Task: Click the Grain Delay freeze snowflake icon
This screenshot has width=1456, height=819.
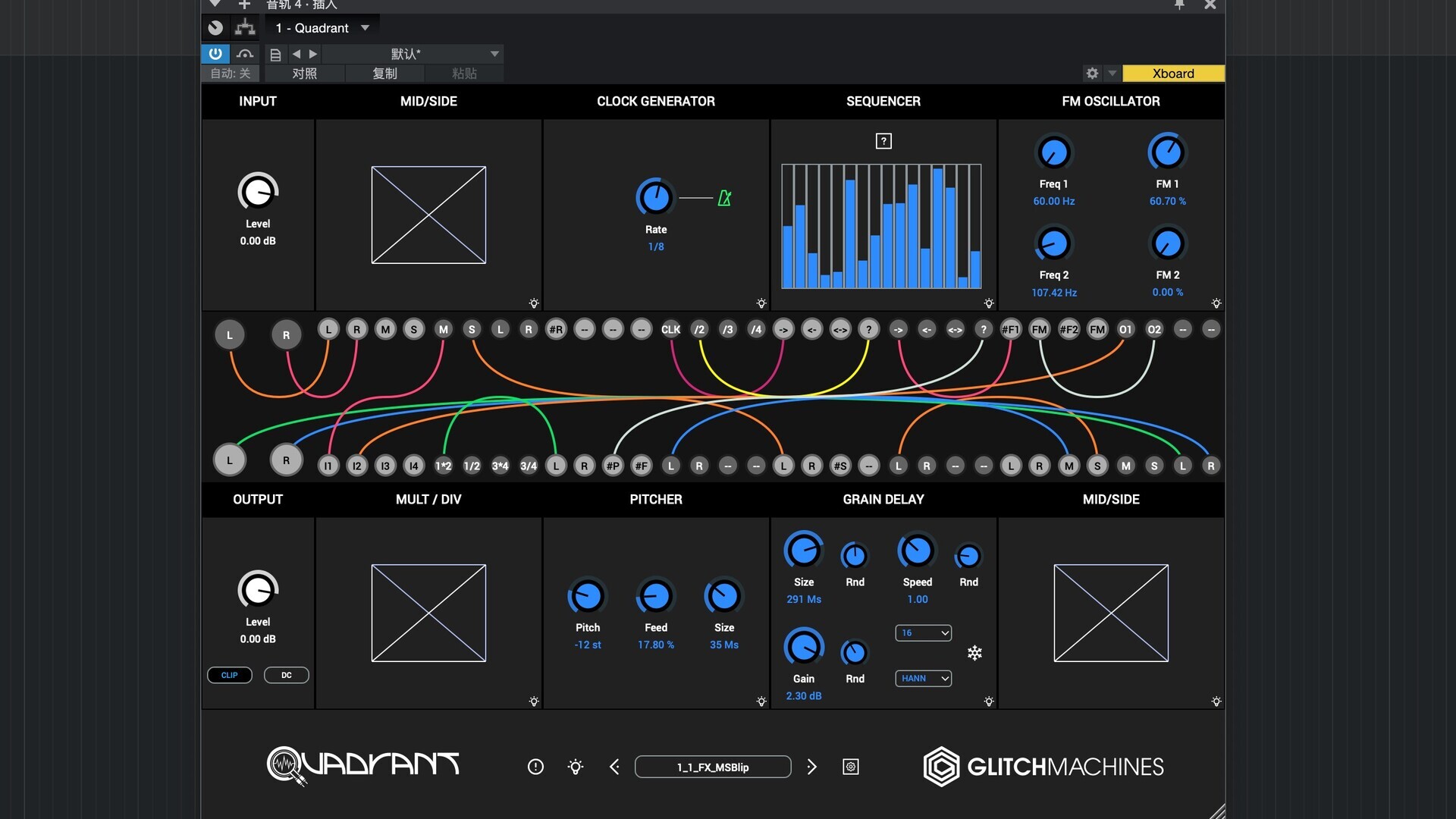Action: click(974, 653)
